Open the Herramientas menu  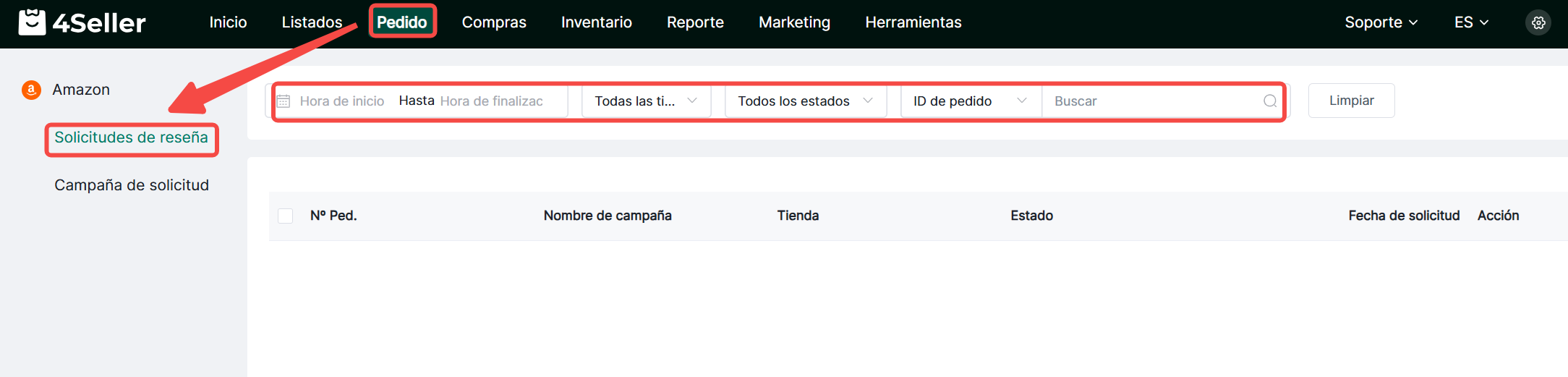click(x=913, y=22)
